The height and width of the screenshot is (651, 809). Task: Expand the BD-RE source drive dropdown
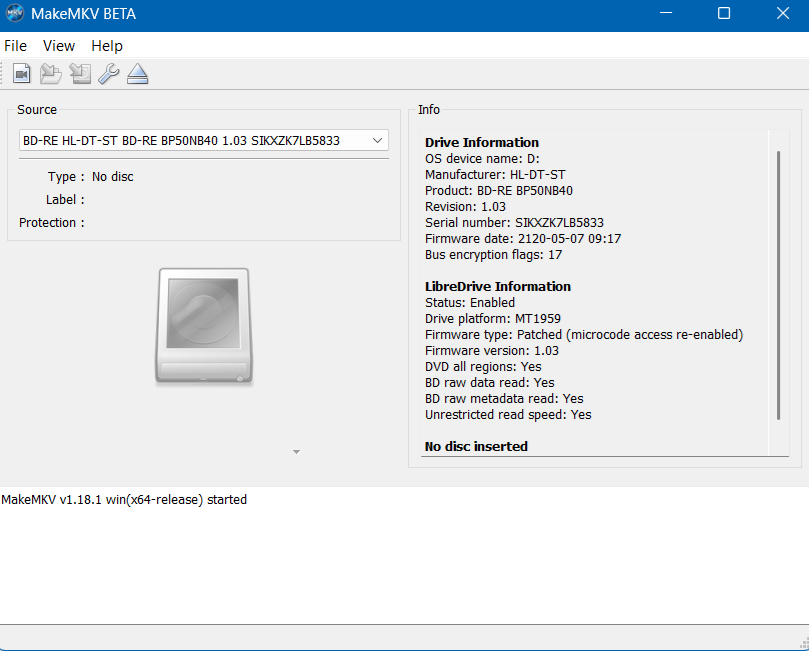pyautogui.click(x=377, y=141)
